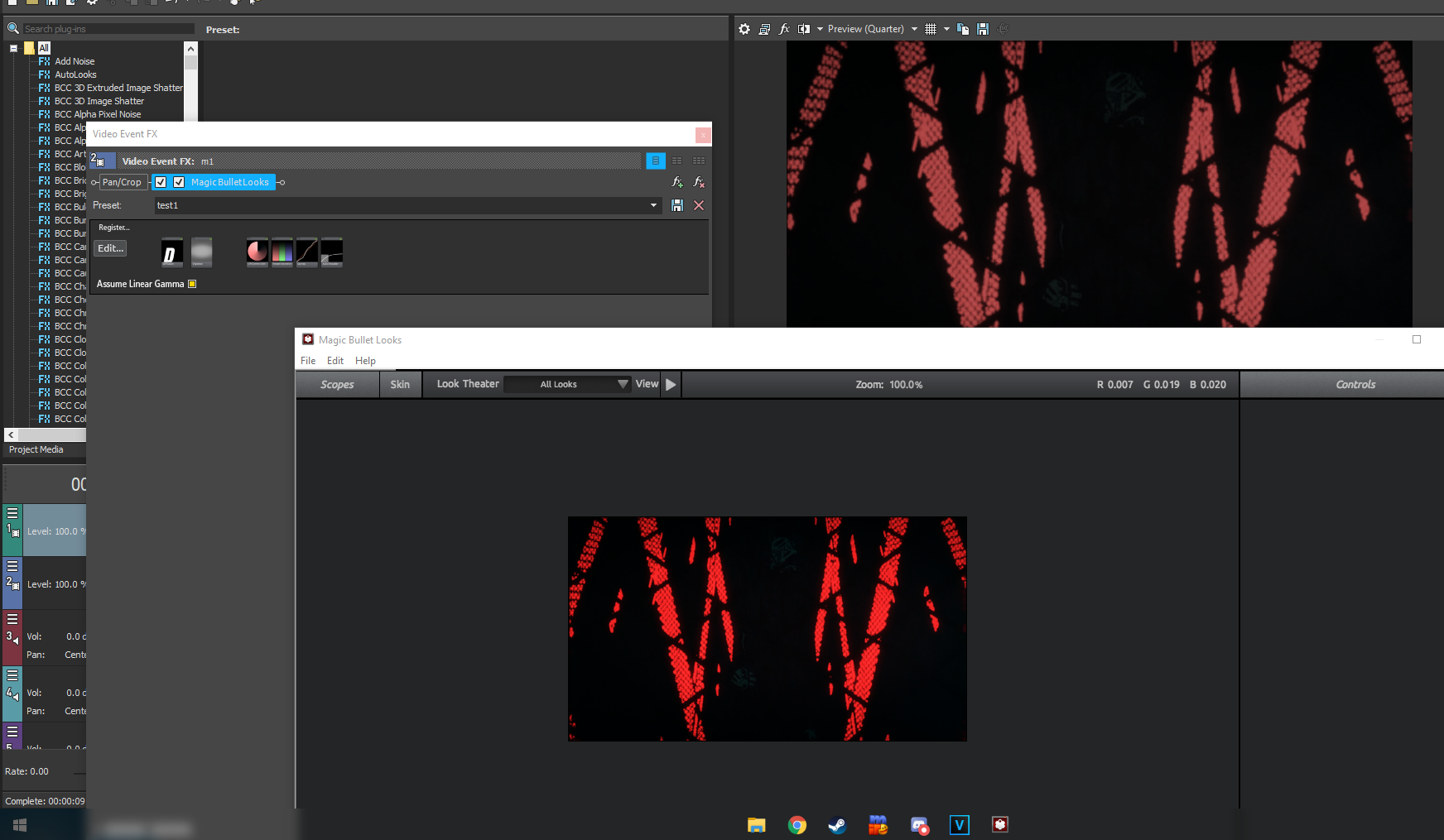Screen dimensions: 1444x840
Task: Click the Register... link
Action: pos(113,228)
